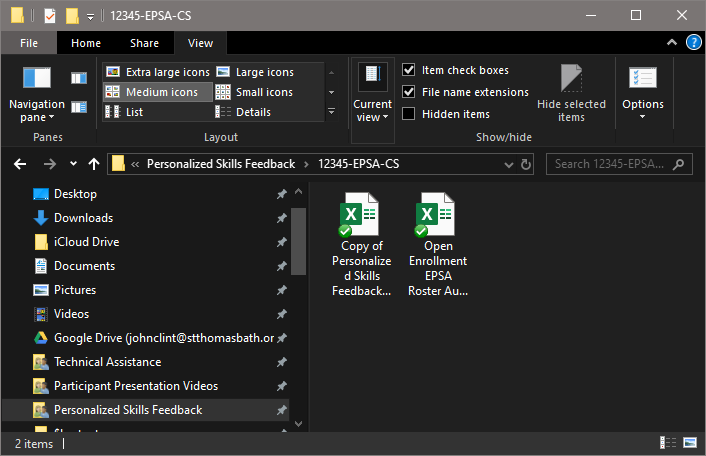Open address bar history dropdown
The image size is (706, 456).
(509, 164)
